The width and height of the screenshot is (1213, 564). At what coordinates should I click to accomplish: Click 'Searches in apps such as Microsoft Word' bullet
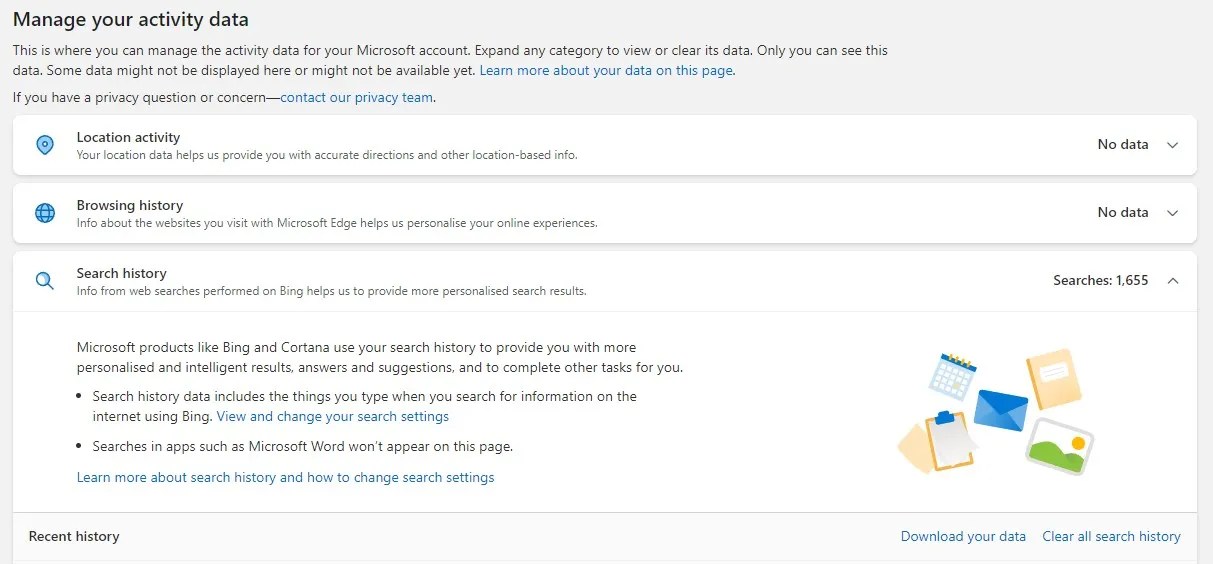[x=303, y=447]
